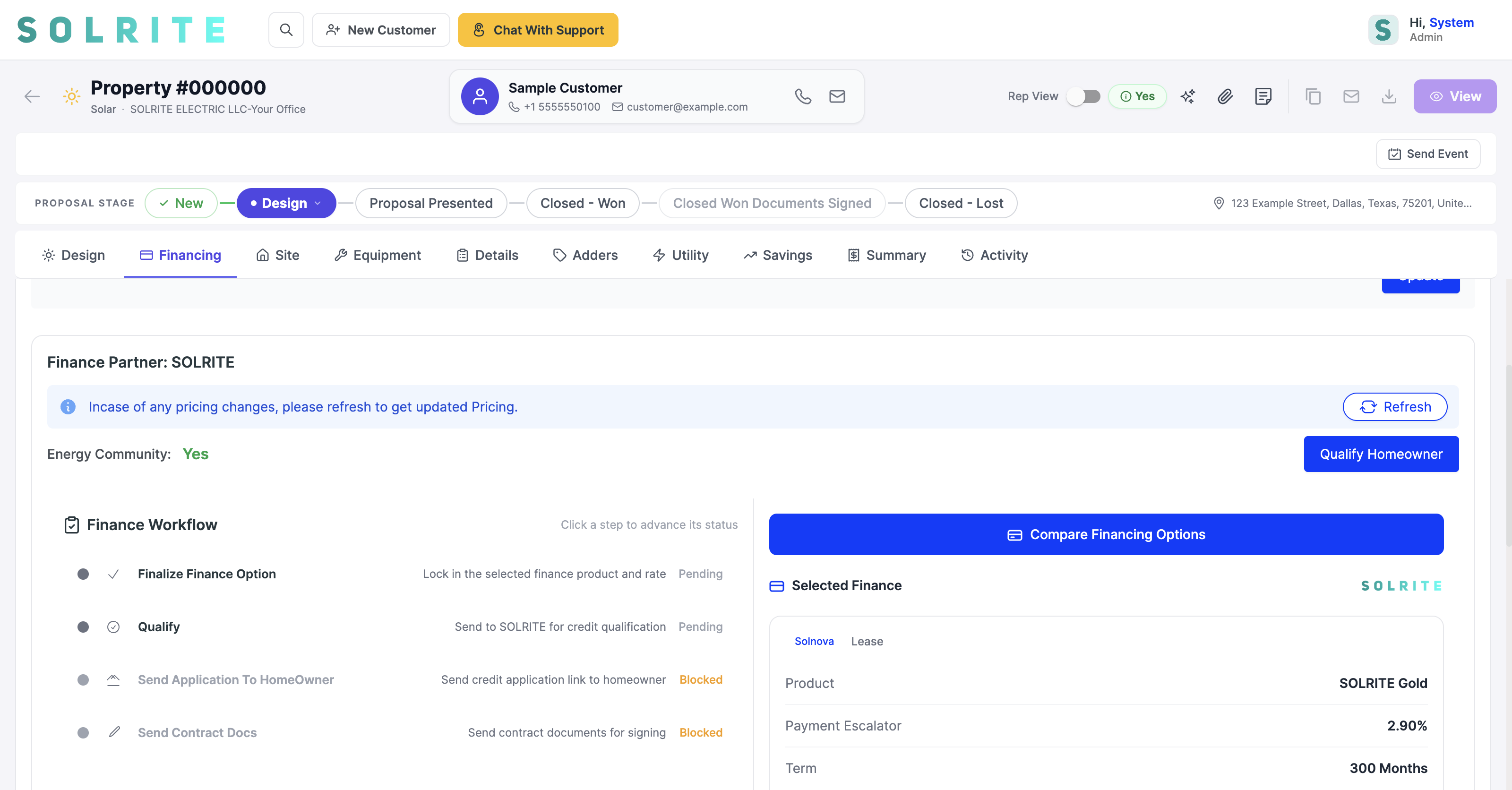Click the small phone icon before +1 5555550100
The image size is (1512, 790).
click(514, 107)
